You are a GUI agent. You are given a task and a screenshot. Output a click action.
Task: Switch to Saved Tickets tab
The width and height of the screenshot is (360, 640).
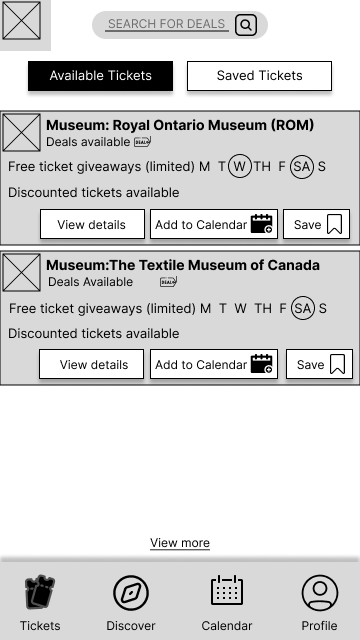[x=259, y=76]
